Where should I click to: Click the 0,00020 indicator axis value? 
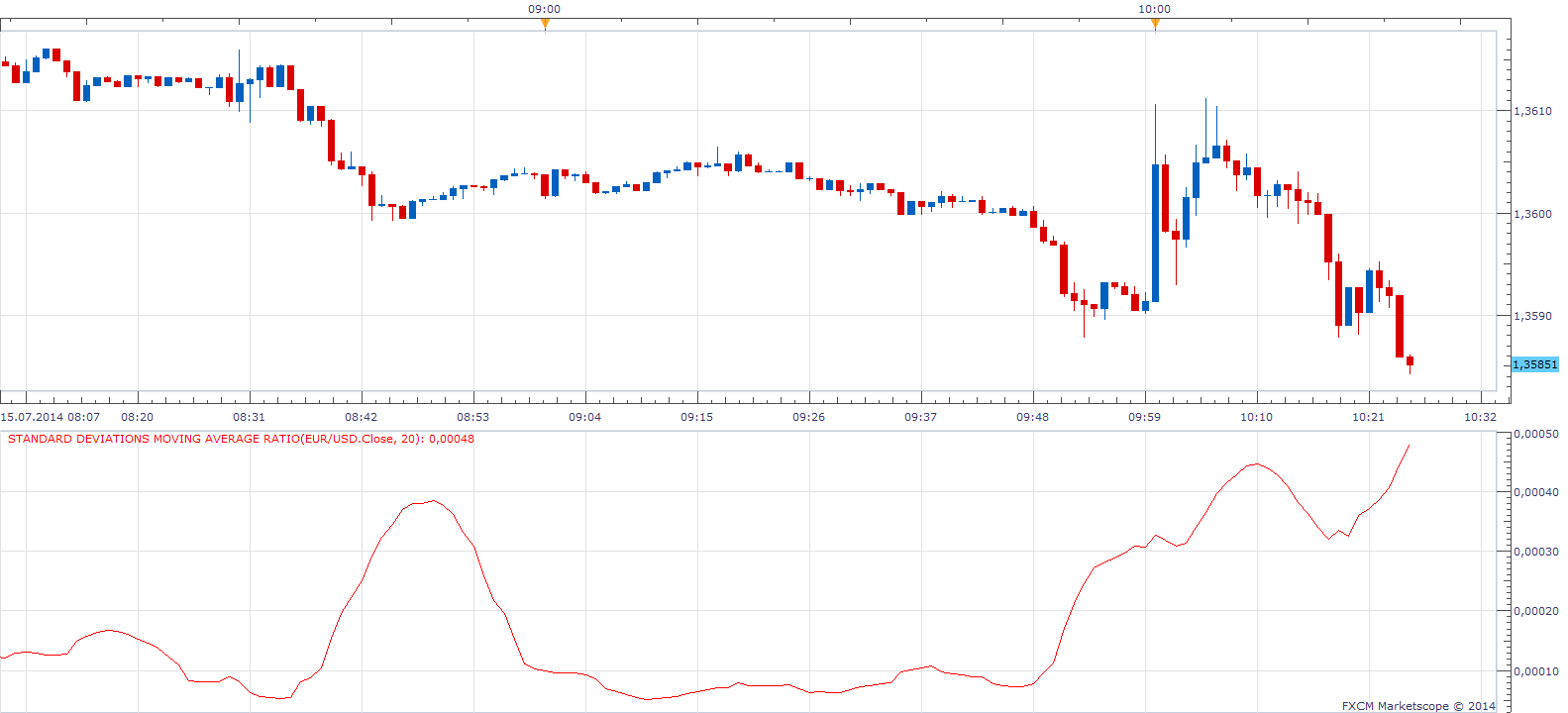[1536, 611]
